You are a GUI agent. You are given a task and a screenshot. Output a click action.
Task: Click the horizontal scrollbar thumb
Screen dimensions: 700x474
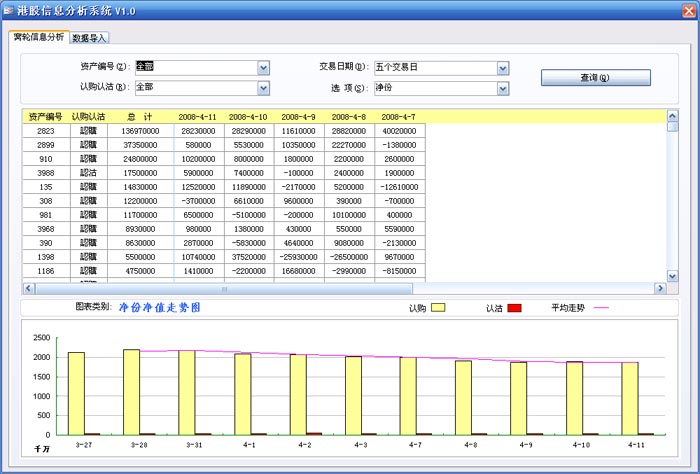pos(224,289)
